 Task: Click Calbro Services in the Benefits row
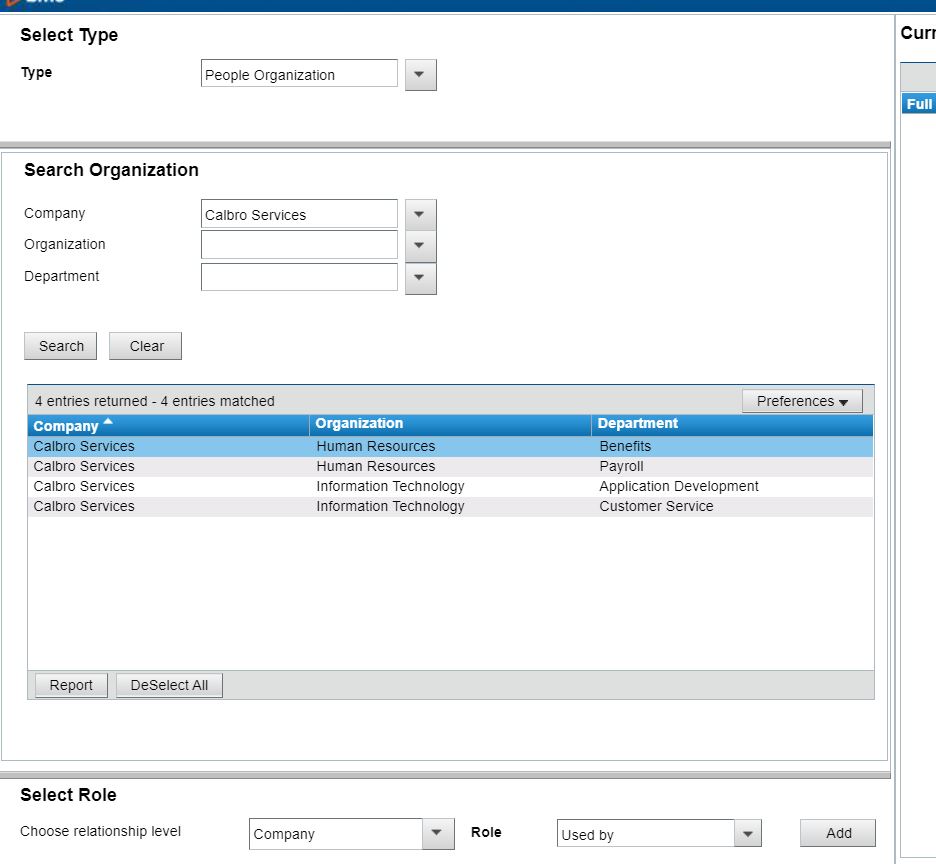pos(84,447)
